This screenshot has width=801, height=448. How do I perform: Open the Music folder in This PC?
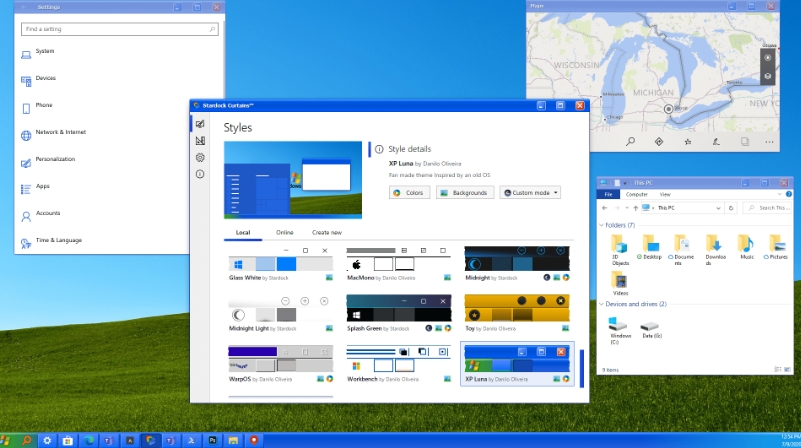point(746,247)
